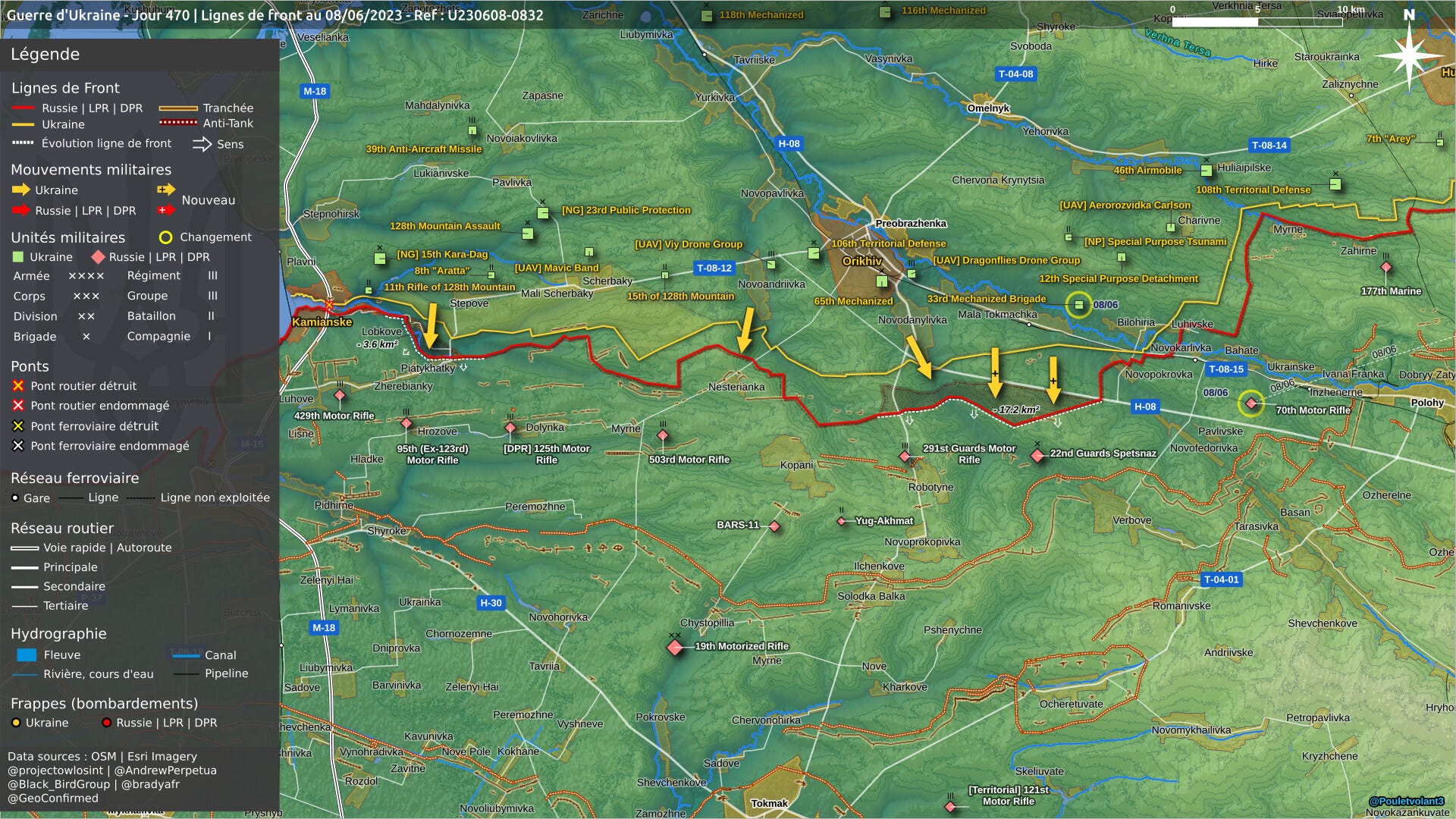The height and width of the screenshot is (819, 1456).
Task: Click the yellow Ukraine front-line legend swatch
Action: pos(23,124)
